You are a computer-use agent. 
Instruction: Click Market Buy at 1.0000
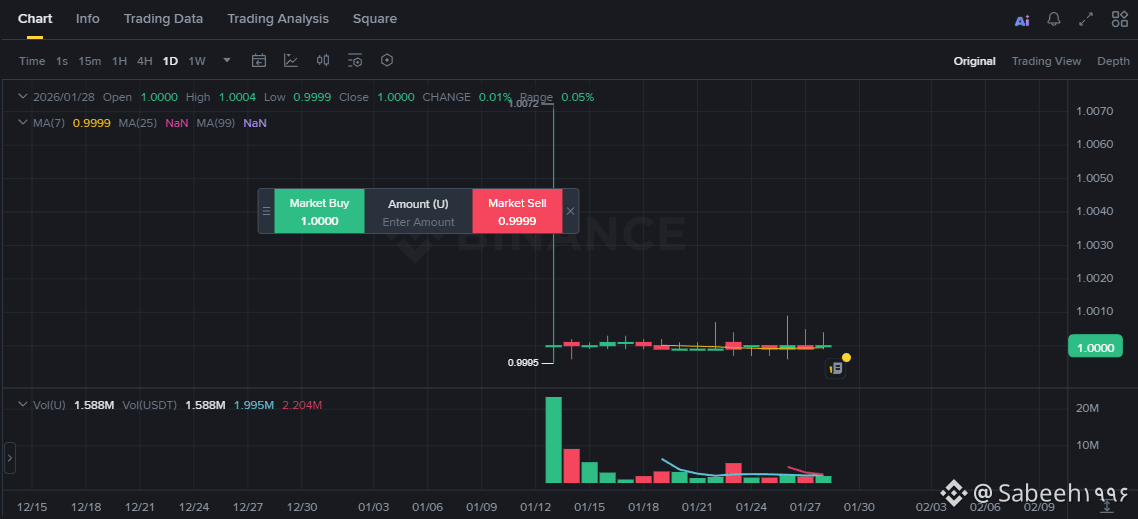tap(319, 211)
